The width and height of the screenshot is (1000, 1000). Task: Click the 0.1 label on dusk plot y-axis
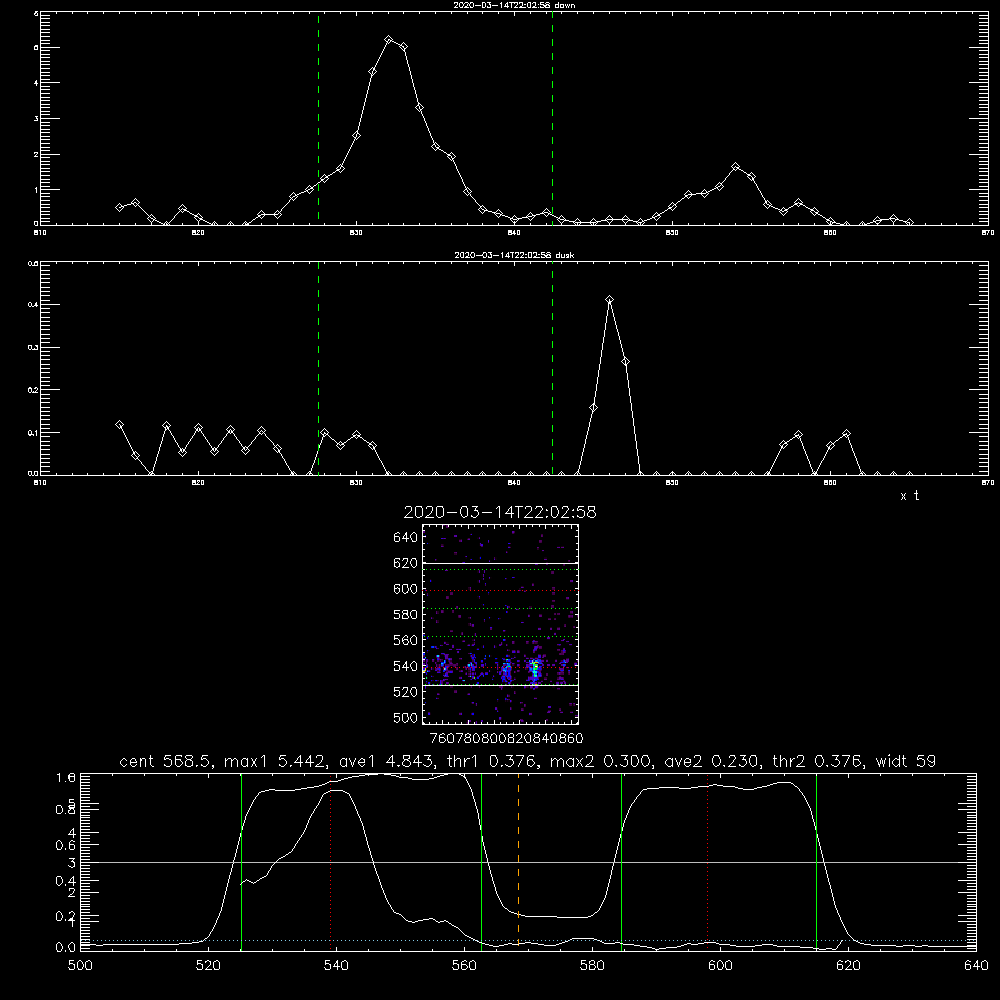point(33,432)
